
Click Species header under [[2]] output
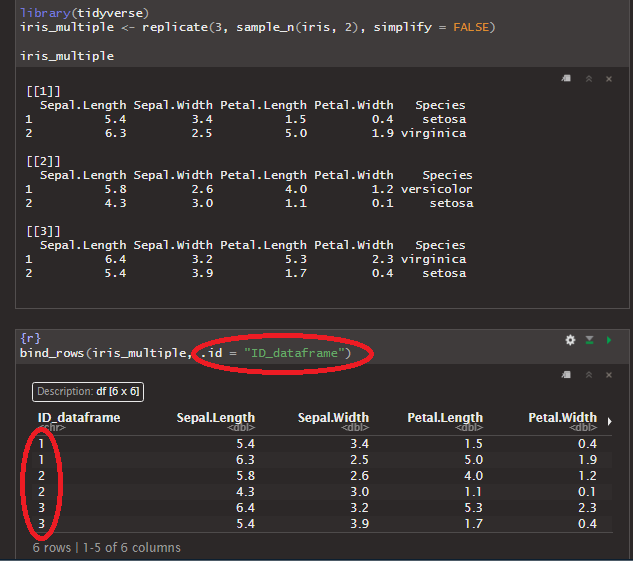[447, 175]
